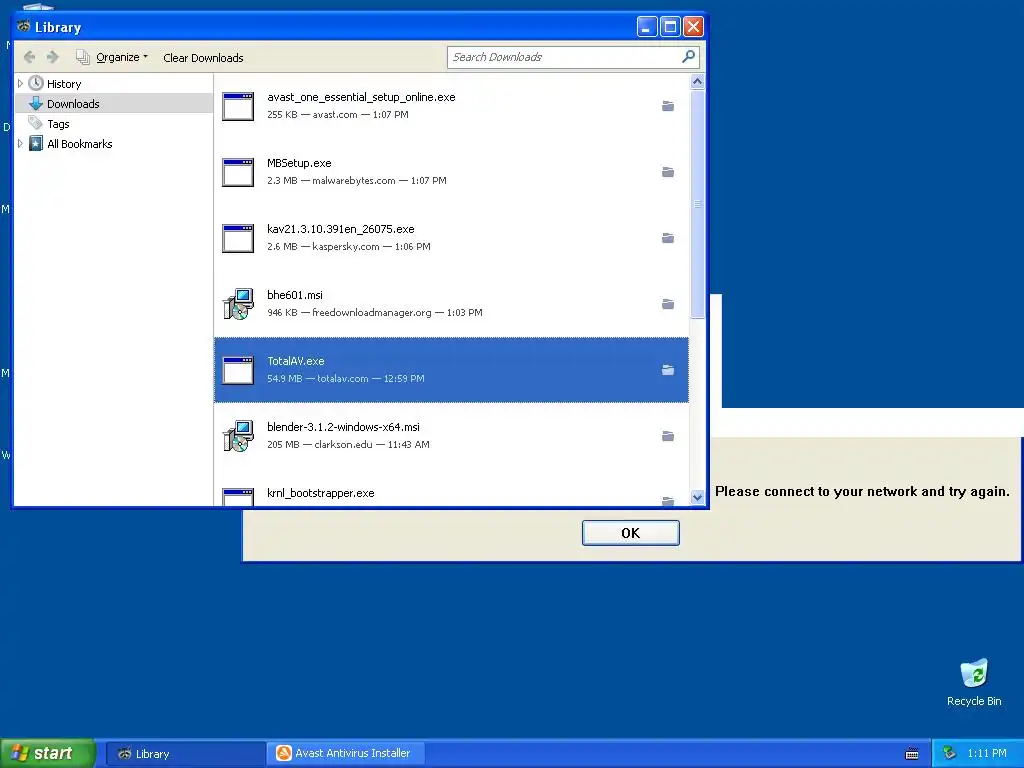Image resolution: width=1024 pixels, height=768 pixels.
Task: Select the kav21.3.10.391en_26075.exe filename
Action: pyautogui.click(x=340, y=229)
